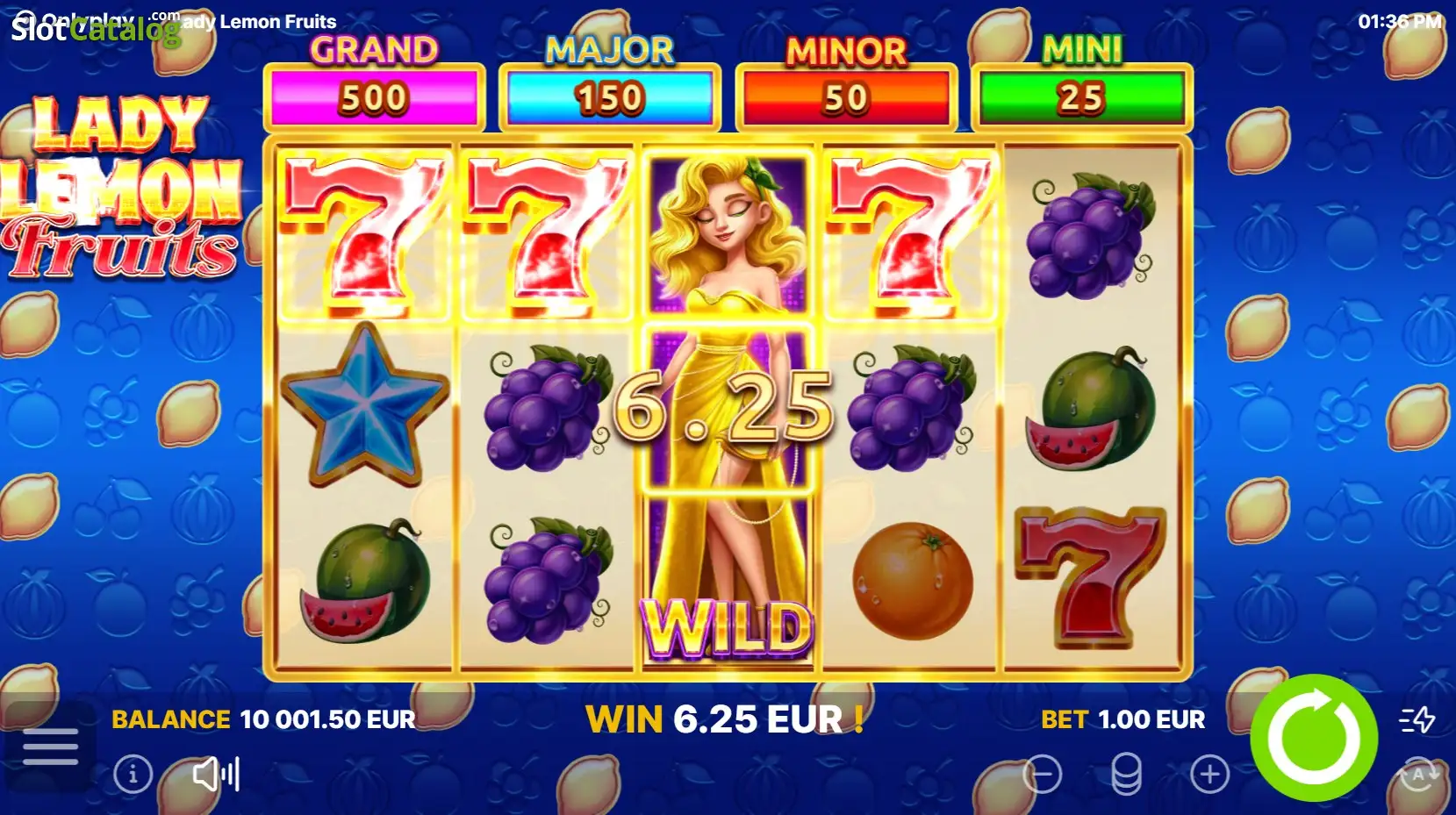
Task: Open the game info icon
Action: (x=133, y=775)
